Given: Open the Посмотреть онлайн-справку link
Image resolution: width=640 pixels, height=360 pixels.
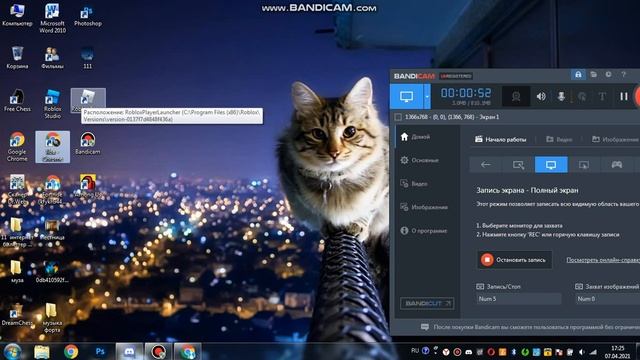Looking at the screenshot, I should point(603,260).
